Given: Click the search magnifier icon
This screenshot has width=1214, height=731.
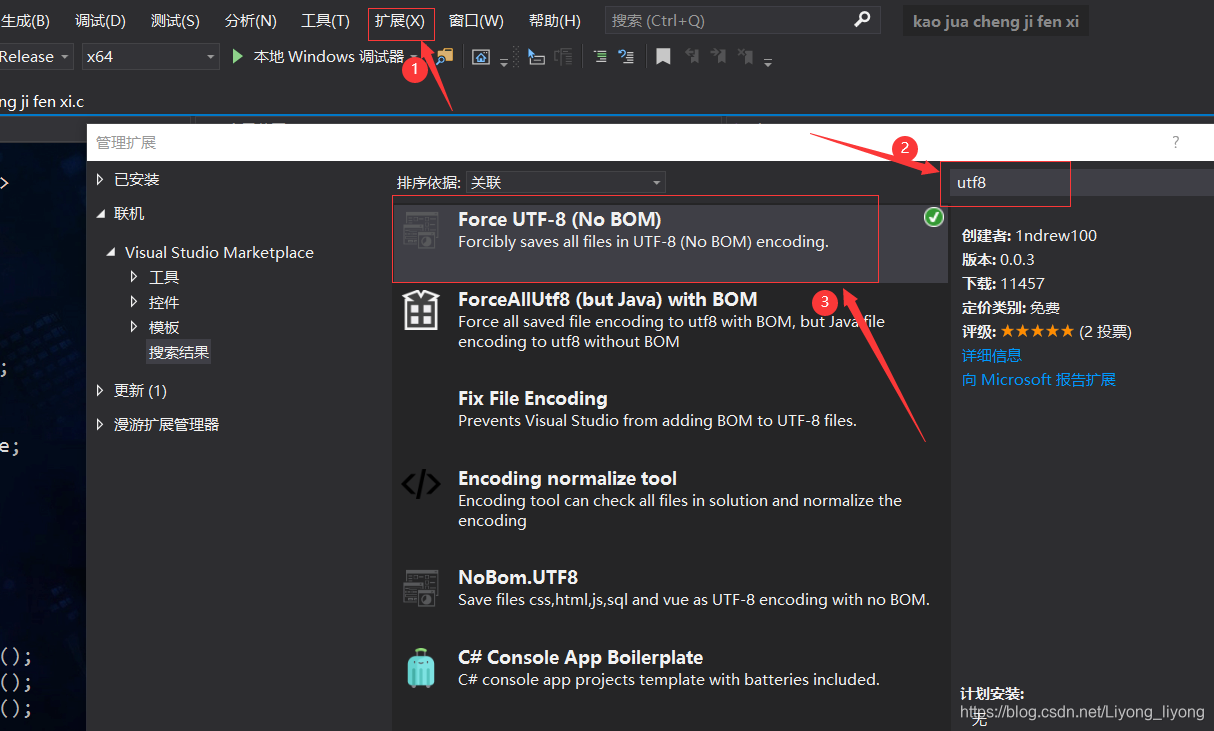Looking at the screenshot, I should point(862,19).
